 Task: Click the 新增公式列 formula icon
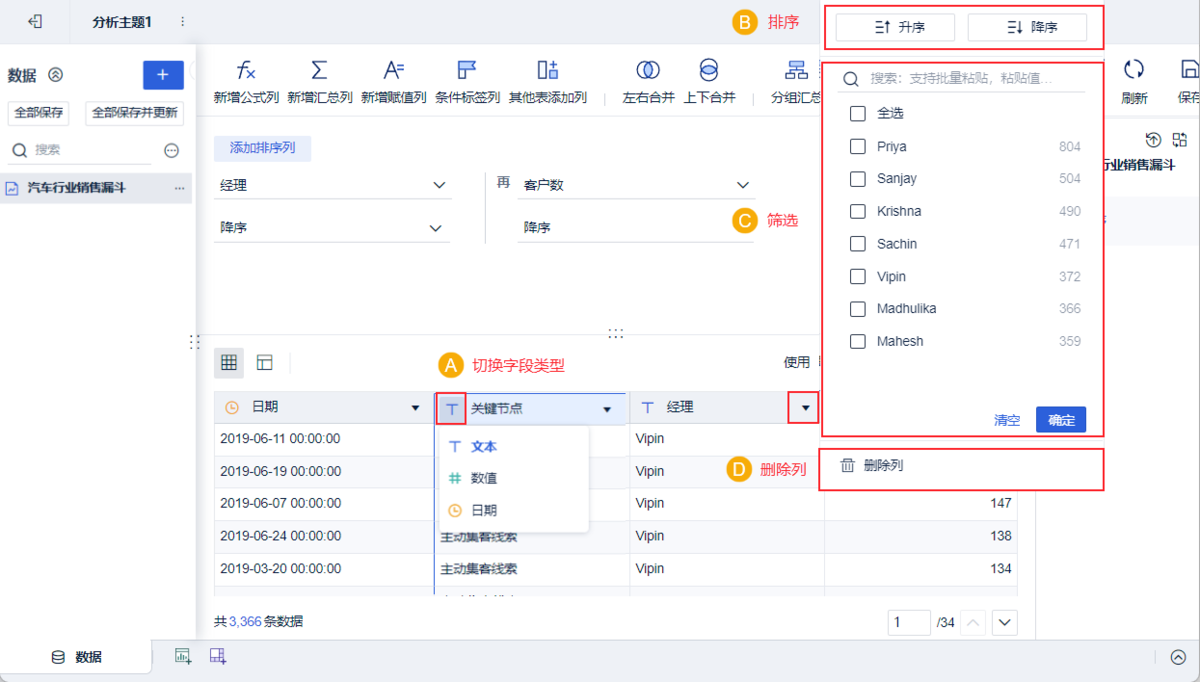[x=246, y=70]
